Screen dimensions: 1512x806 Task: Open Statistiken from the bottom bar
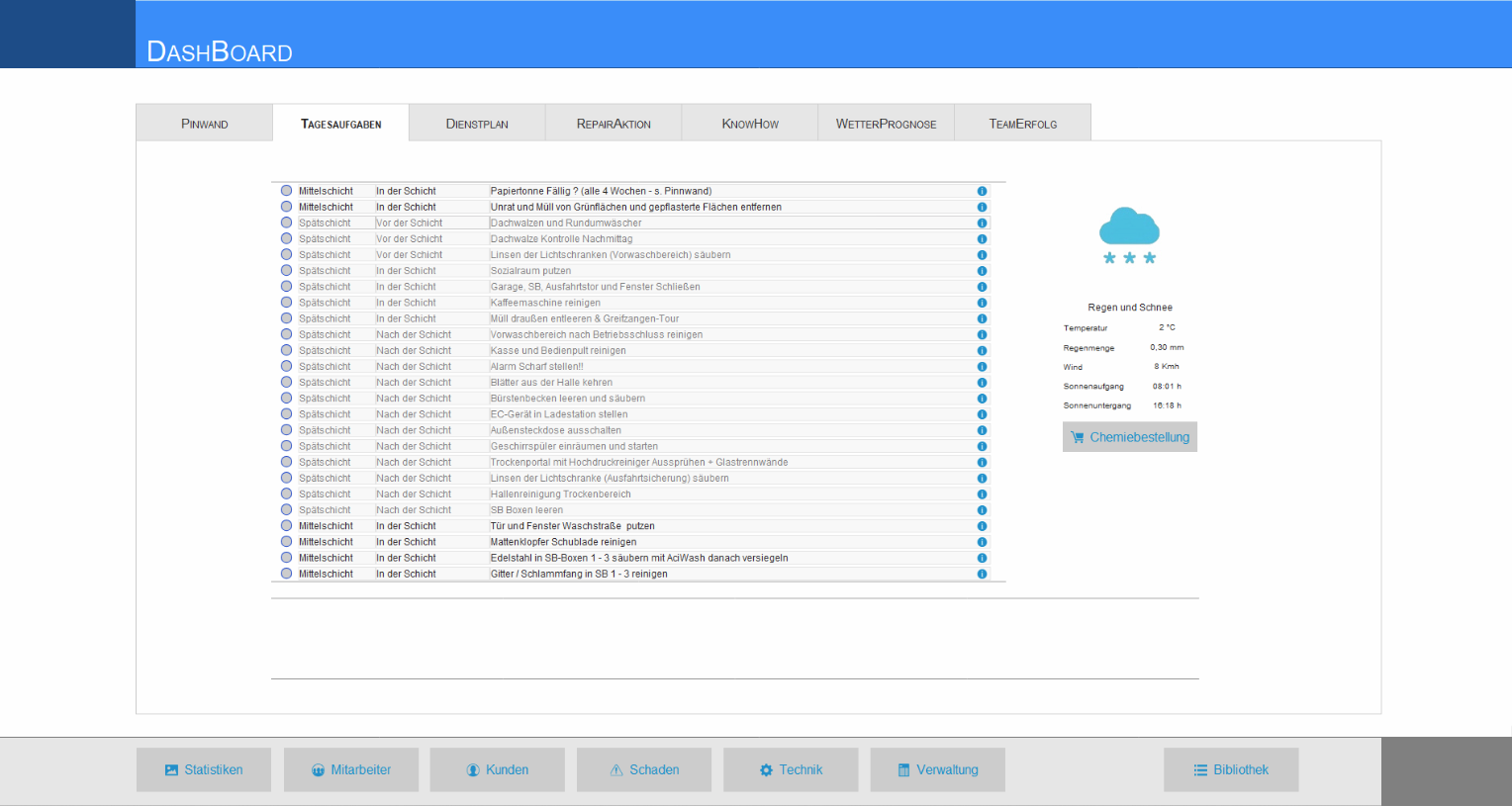point(204,769)
